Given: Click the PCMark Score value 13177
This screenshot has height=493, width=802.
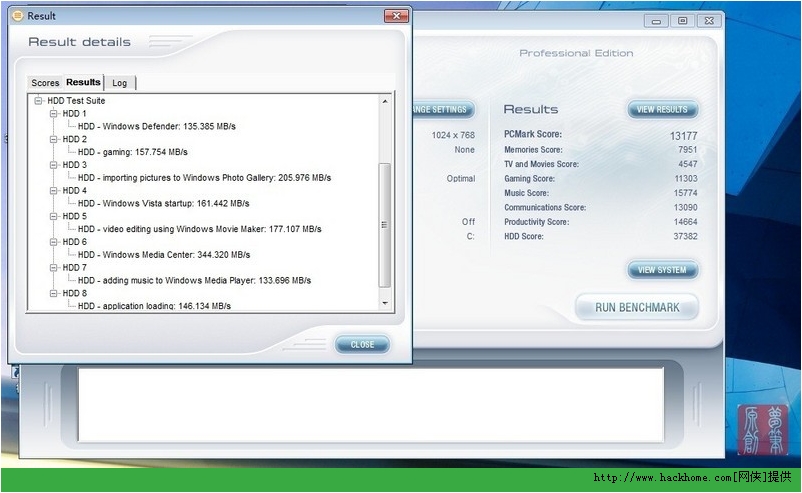Looking at the screenshot, I should [683, 136].
